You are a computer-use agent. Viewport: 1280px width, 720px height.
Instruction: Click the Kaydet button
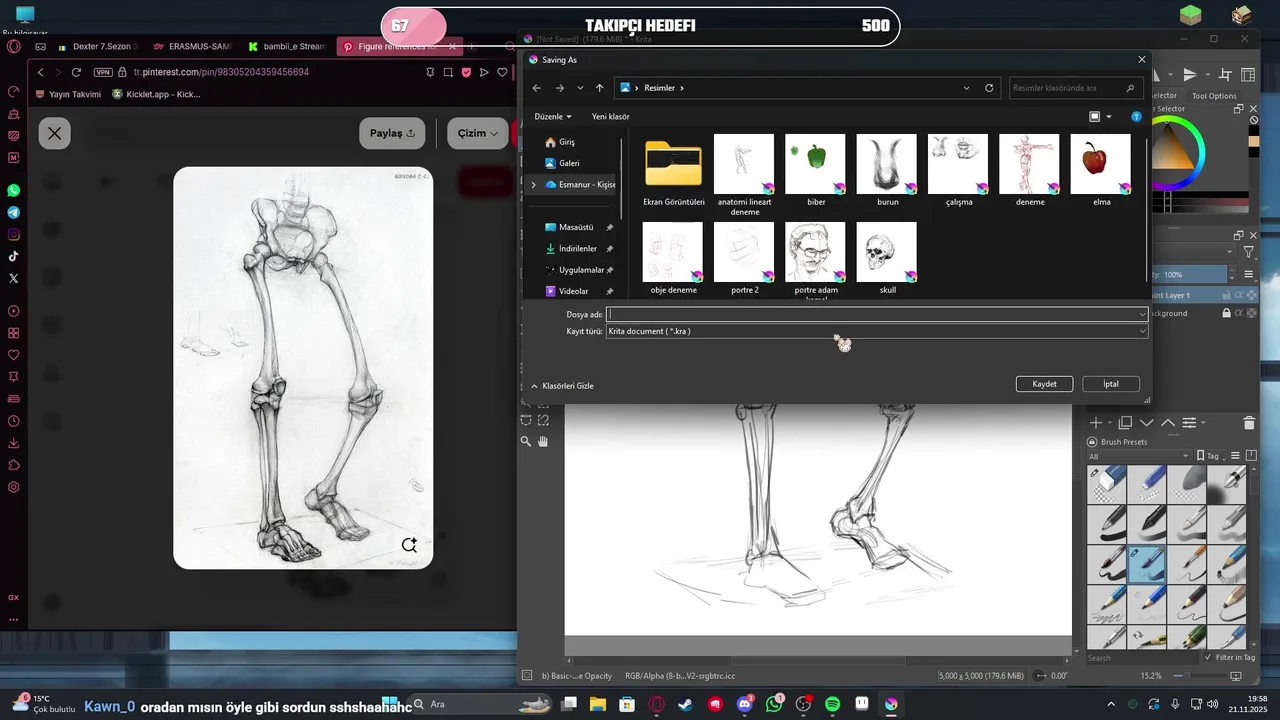(x=1044, y=384)
